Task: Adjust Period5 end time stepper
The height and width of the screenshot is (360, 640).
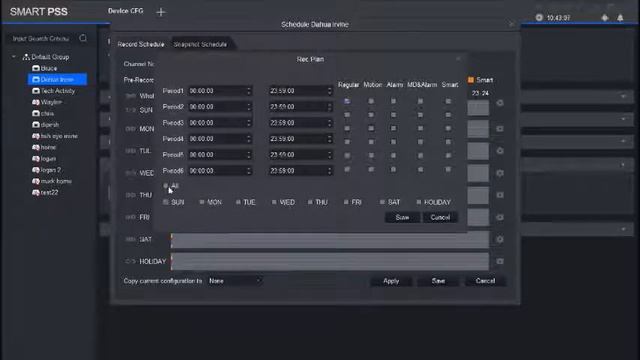Action: pyautogui.click(x=329, y=155)
